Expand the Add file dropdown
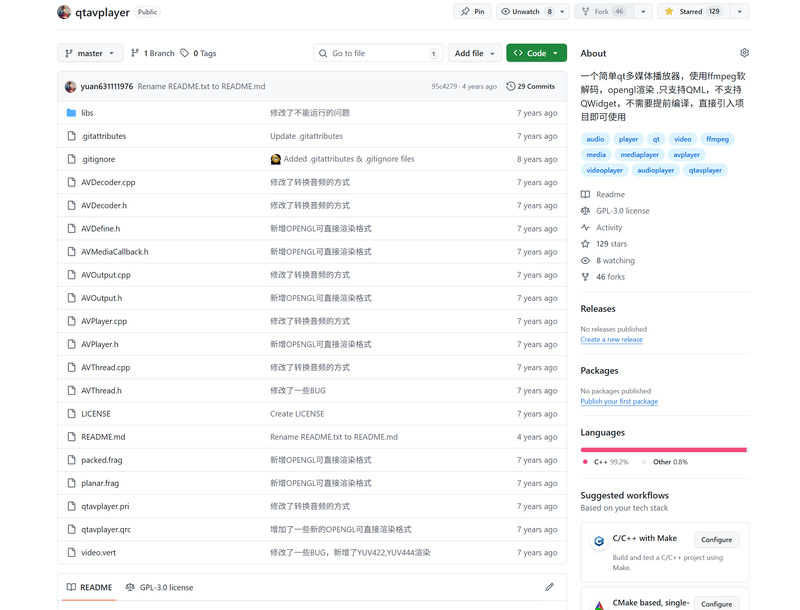 [x=474, y=53]
